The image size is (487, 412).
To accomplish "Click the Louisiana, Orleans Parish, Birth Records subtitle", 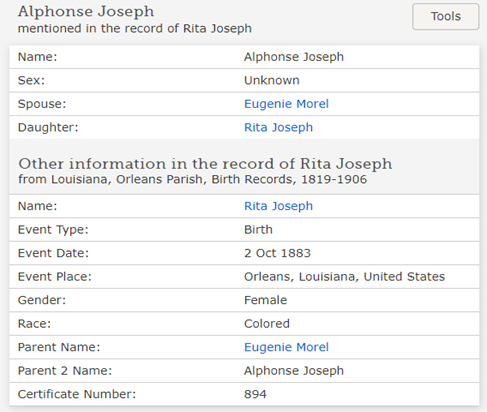I will coord(192,180).
